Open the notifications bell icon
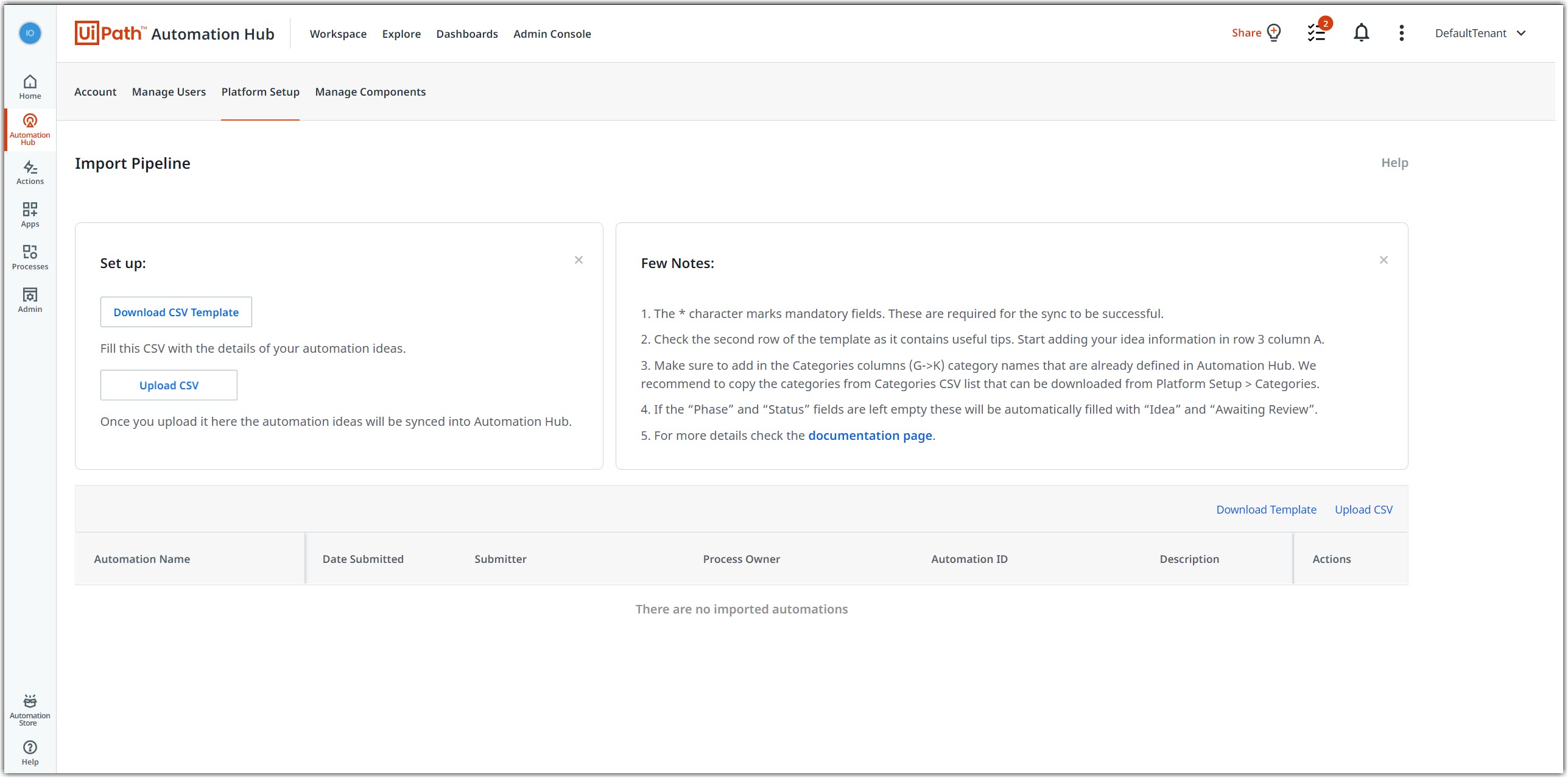The image size is (1568, 778). (x=1362, y=33)
